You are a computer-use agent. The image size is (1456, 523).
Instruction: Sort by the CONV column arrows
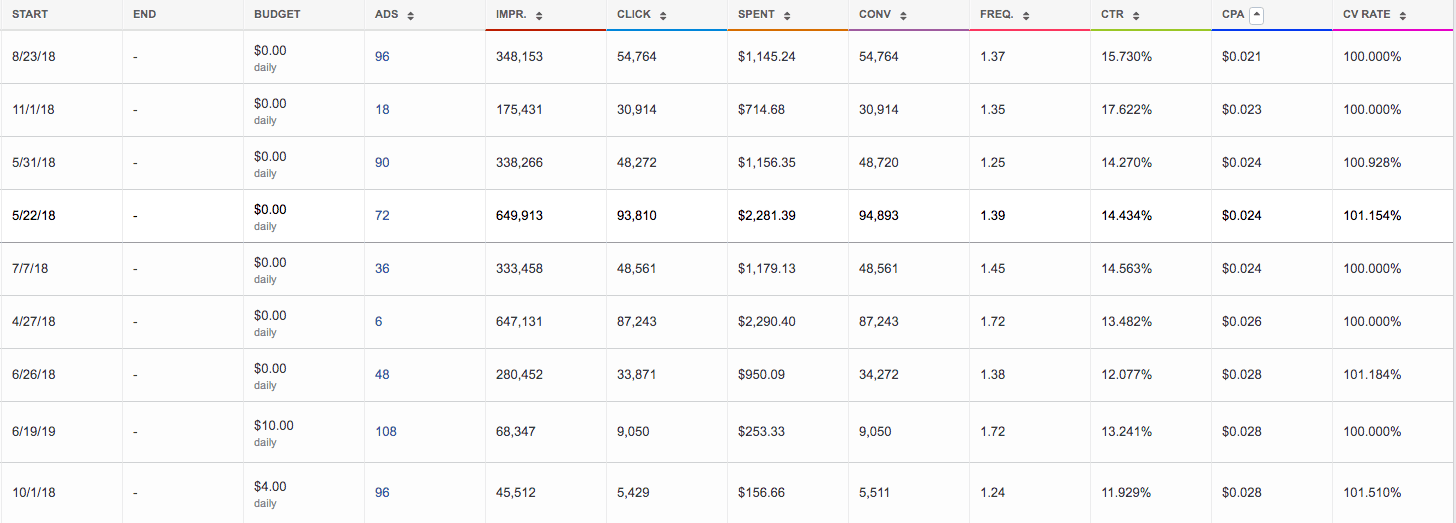tap(903, 16)
